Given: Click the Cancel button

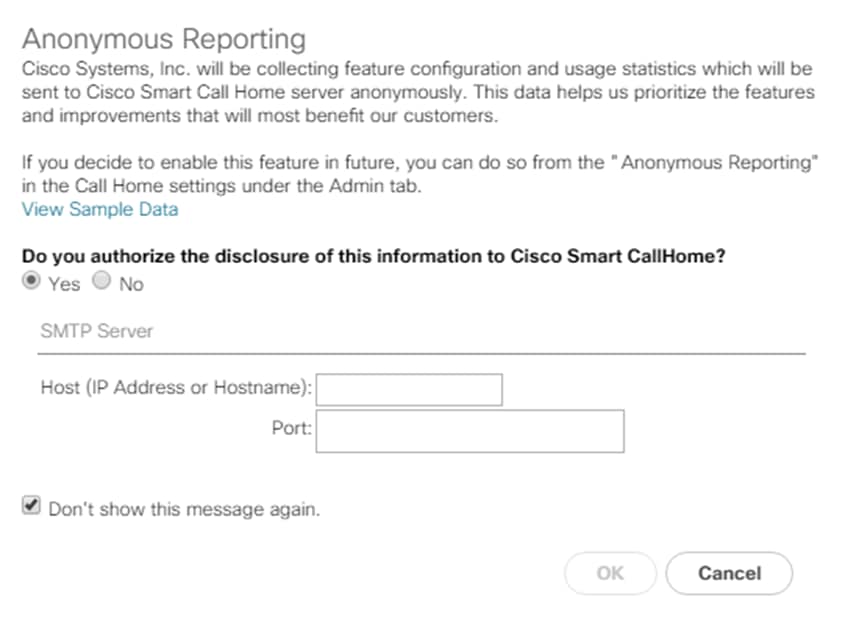Looking at the screenshot, I should (x=729, y=573).
